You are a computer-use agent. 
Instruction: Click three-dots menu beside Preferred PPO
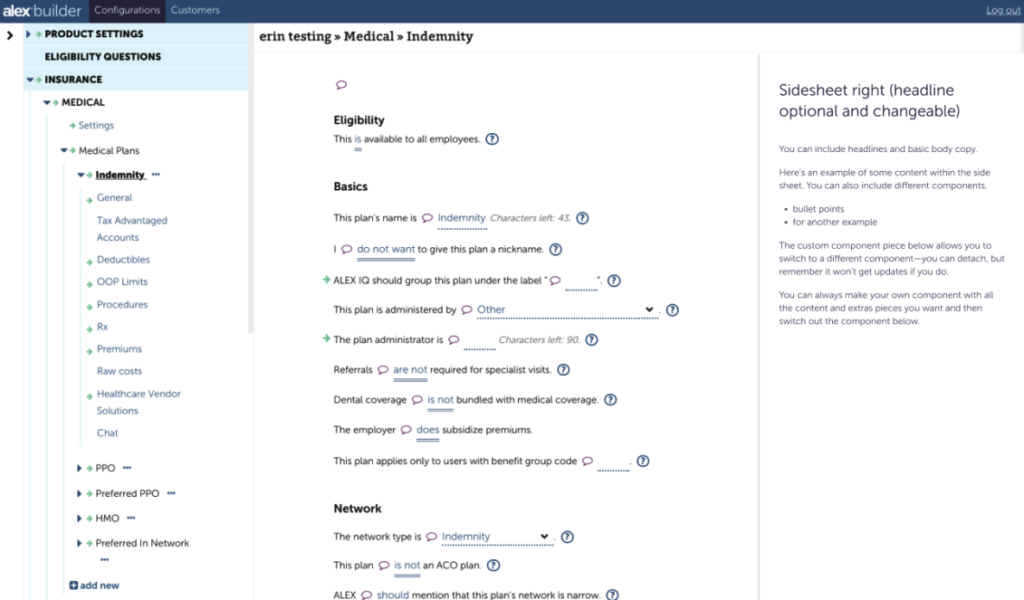click(171, 493)
